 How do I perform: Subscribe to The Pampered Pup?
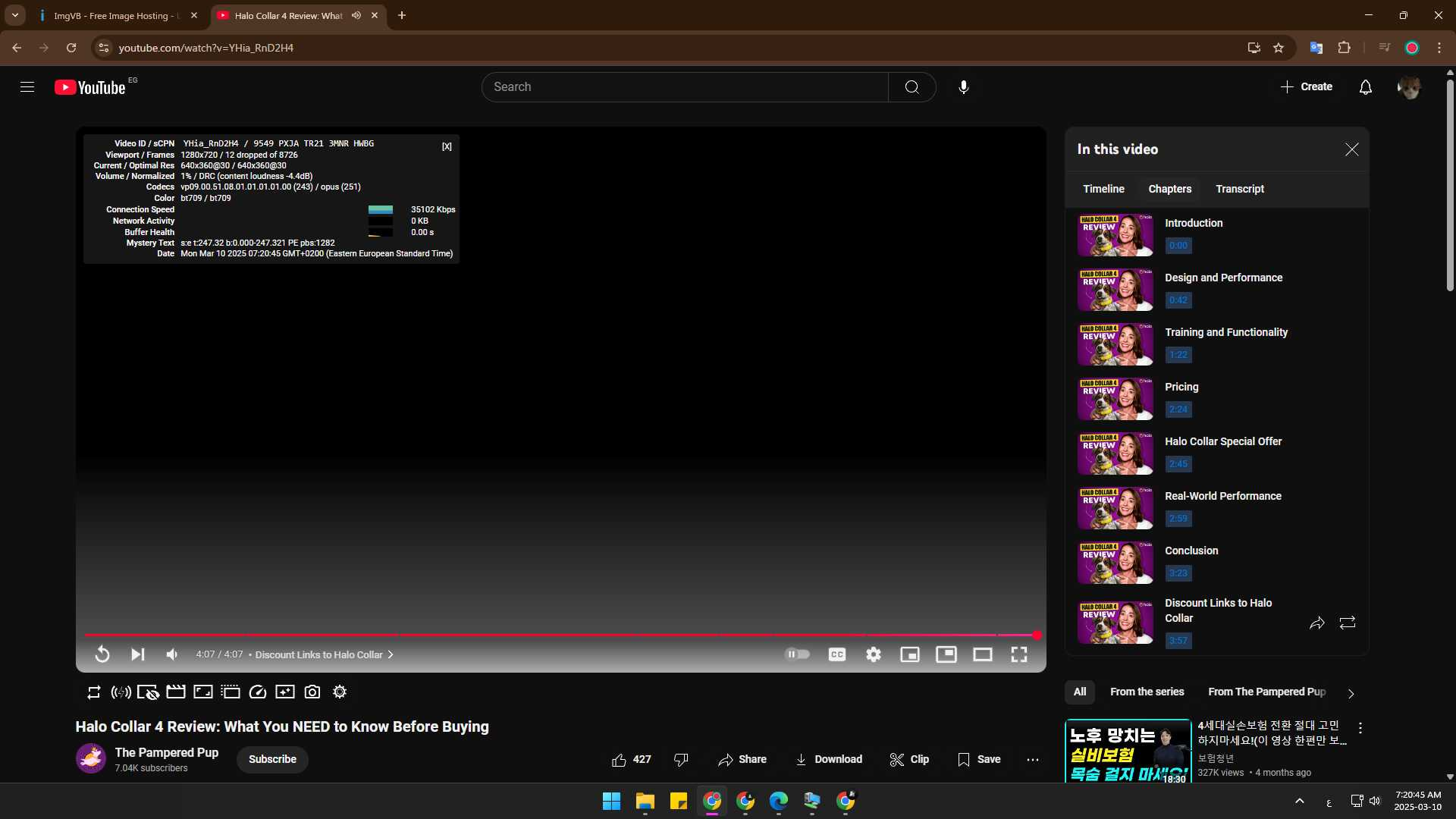(x=272, y=759)
